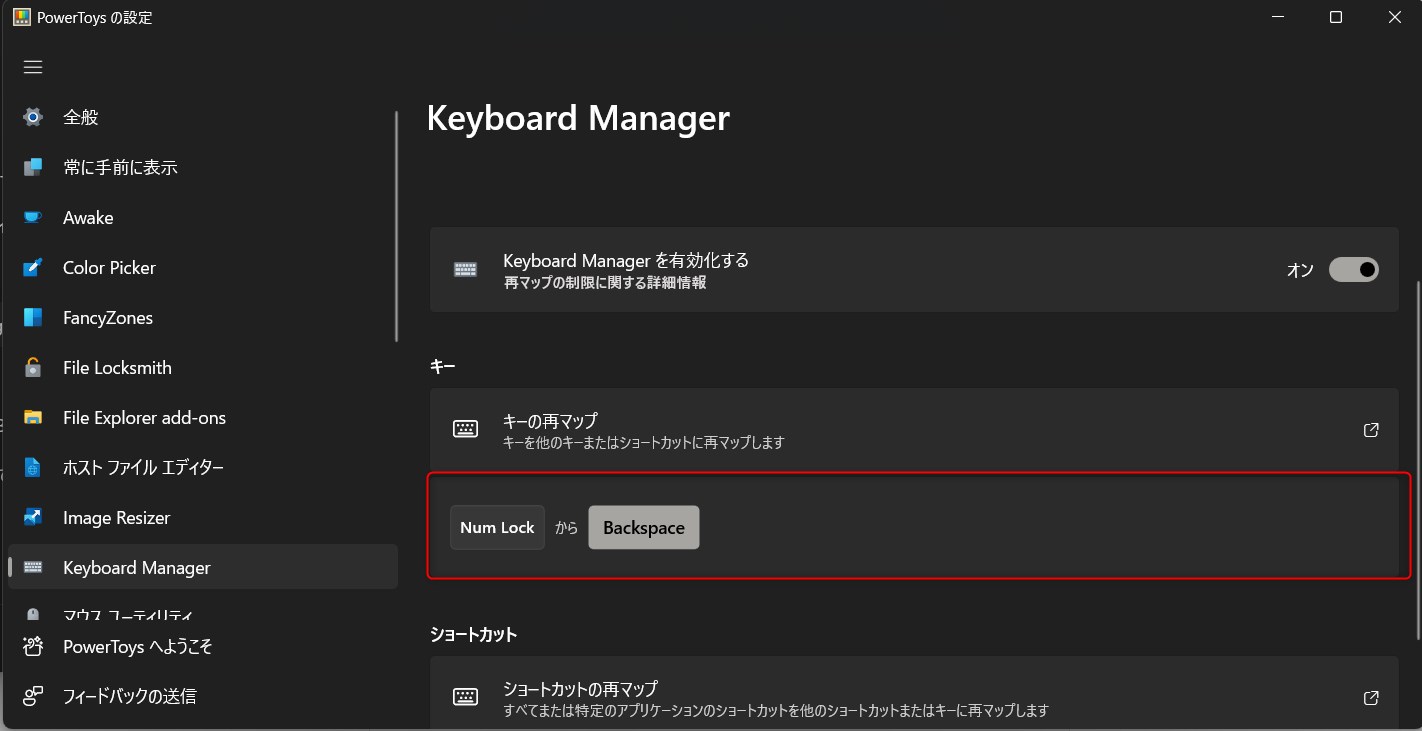Open external window icon for キーの再マップ
The image size is (1422, 731).
coord(1371,430)
